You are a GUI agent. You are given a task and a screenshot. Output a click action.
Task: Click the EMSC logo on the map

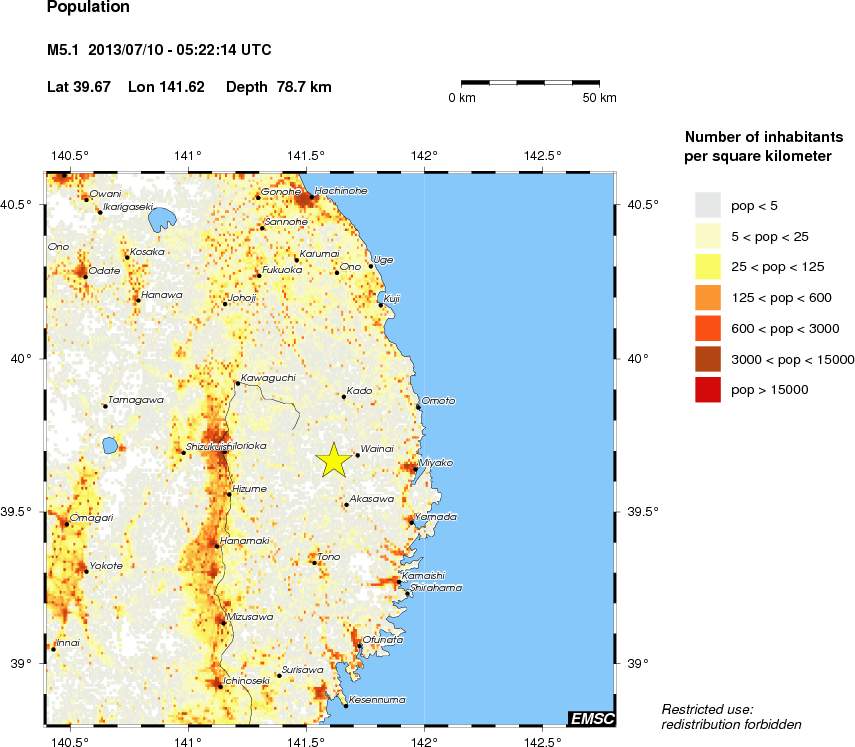[591, 718]
